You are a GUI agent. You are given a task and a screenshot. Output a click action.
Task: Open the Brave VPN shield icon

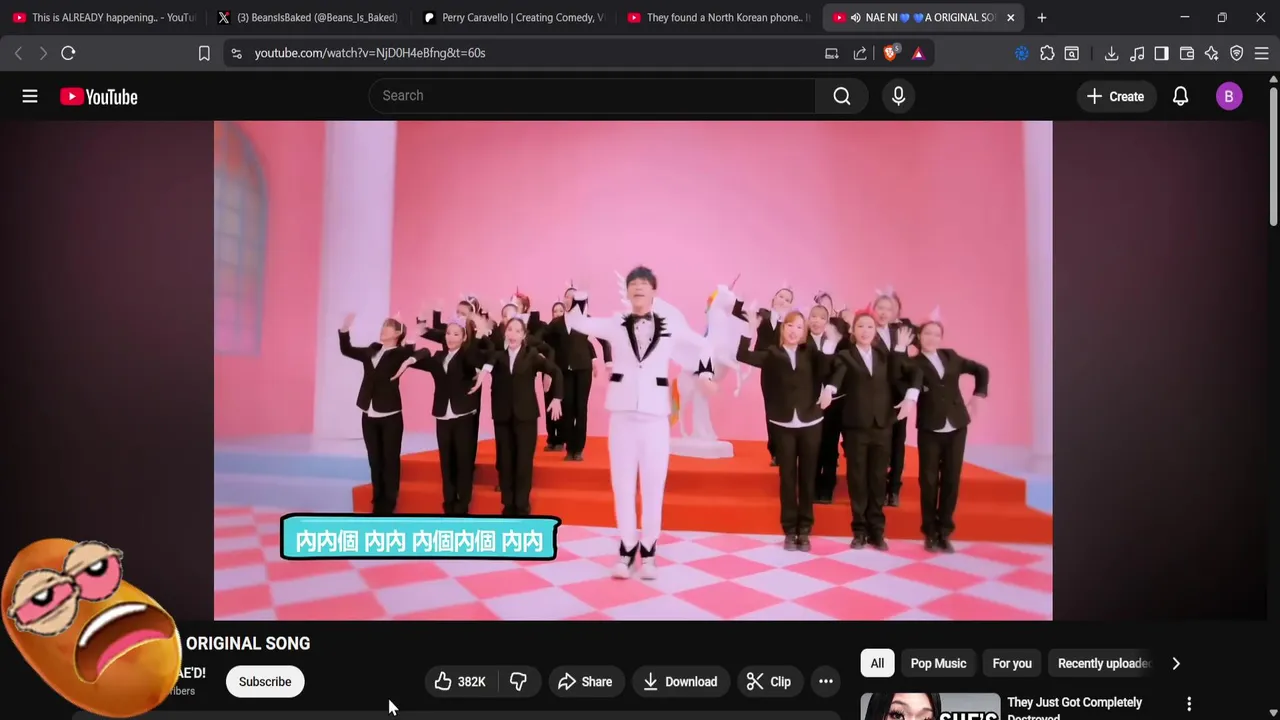tap(1237, 53)
